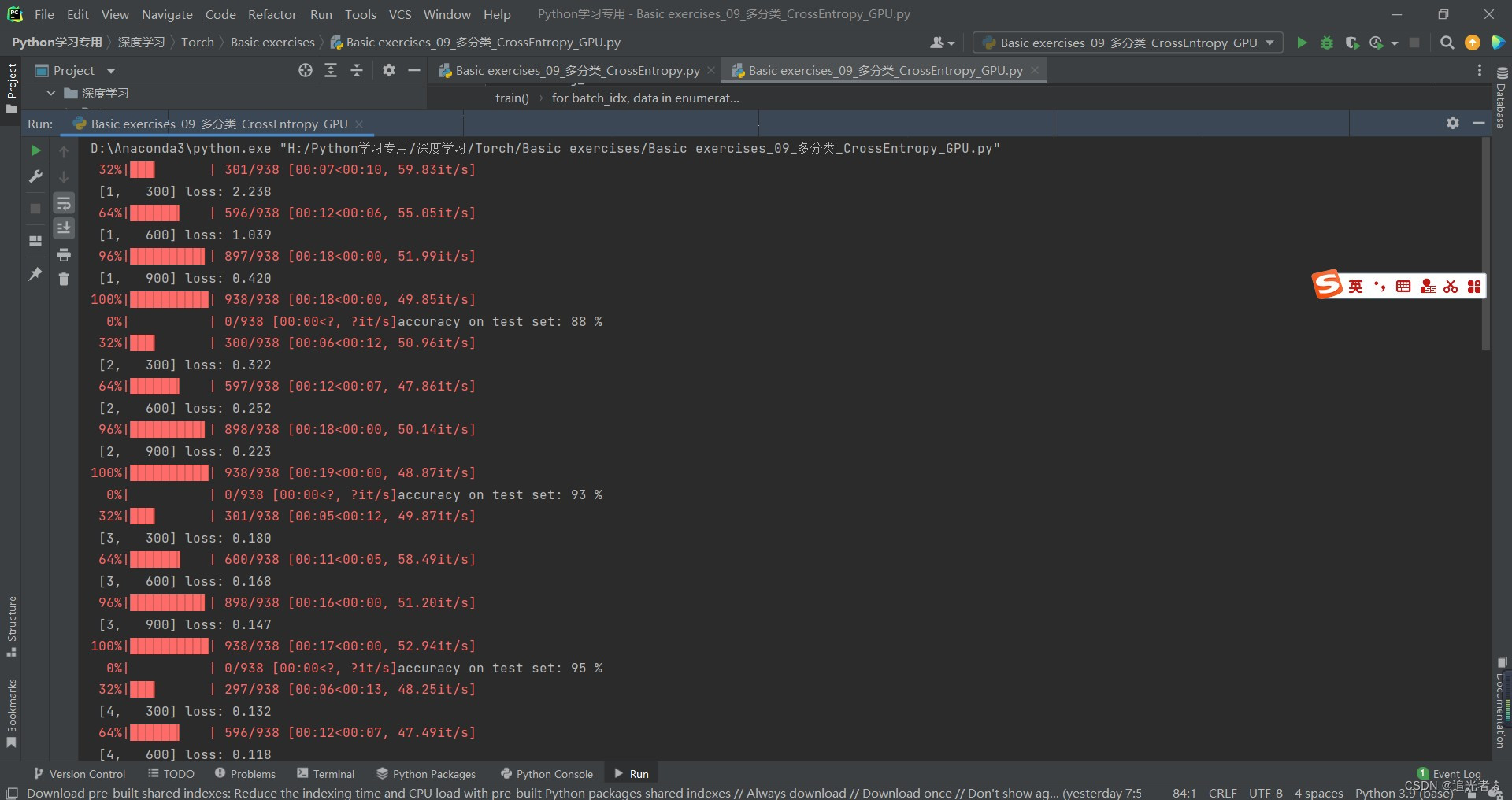Go down the stack trace arrow

point(64,177)
